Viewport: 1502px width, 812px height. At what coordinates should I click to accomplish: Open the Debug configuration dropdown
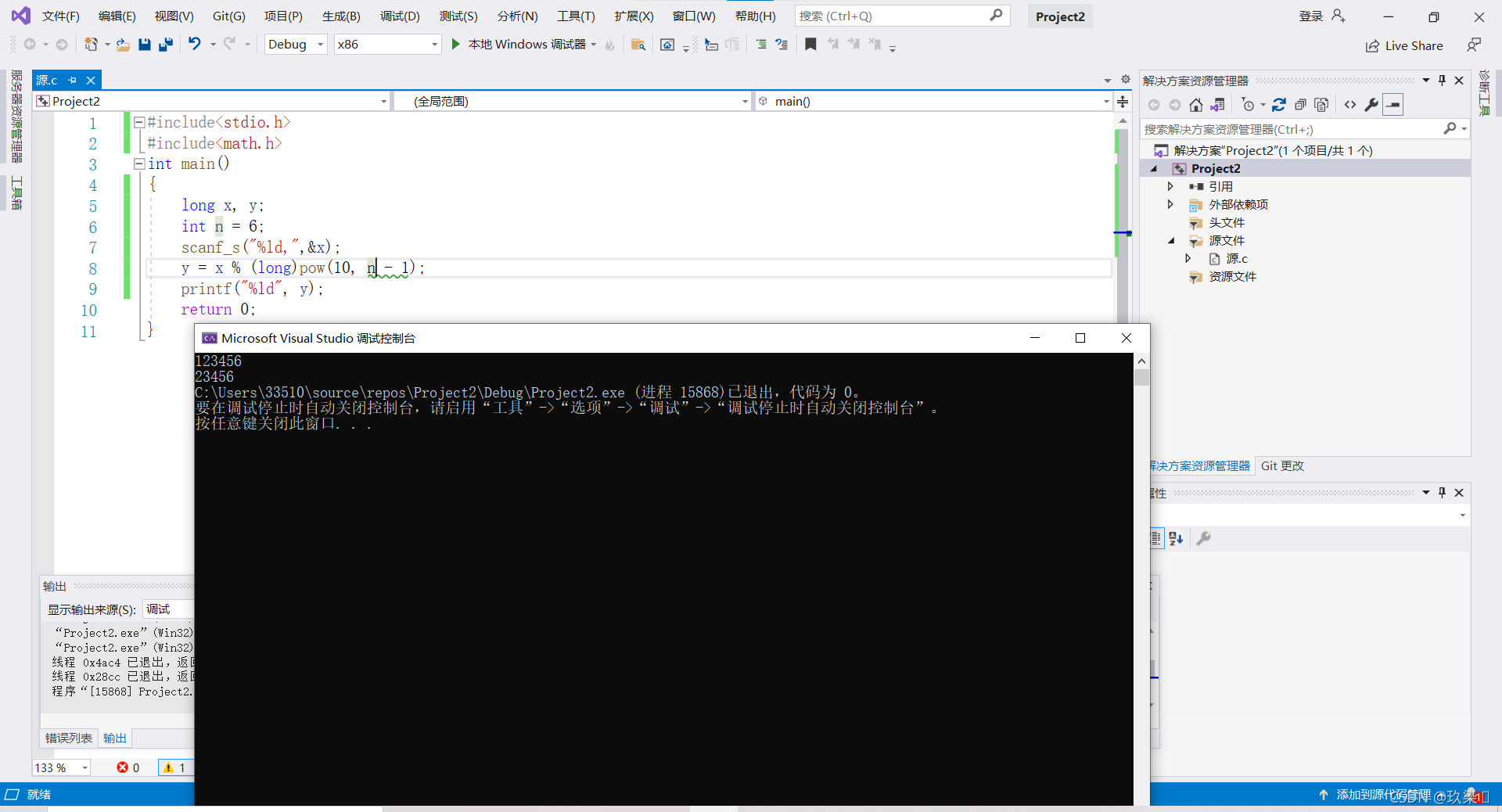296,45
